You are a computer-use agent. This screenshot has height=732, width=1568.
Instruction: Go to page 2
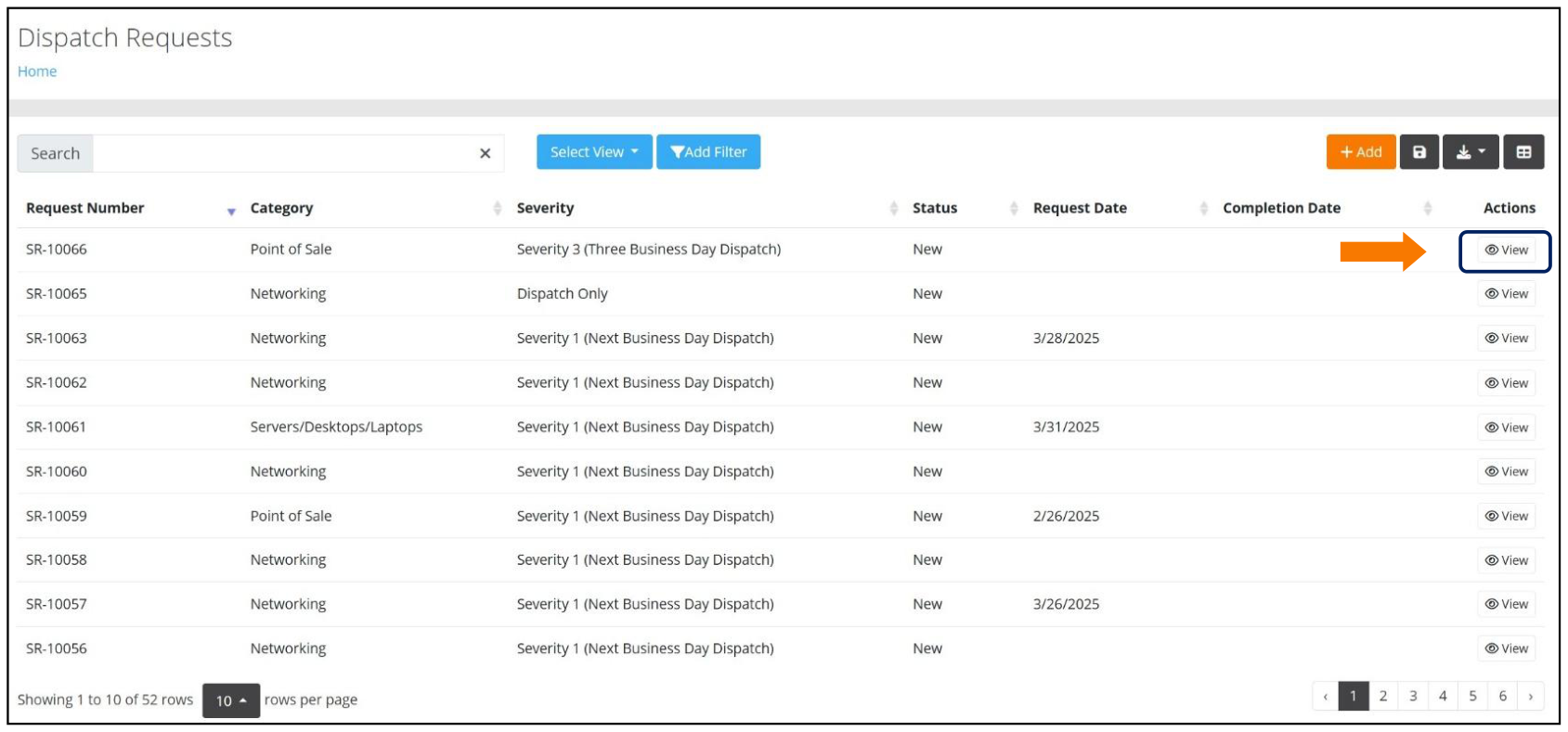[x=1383, y=696]
